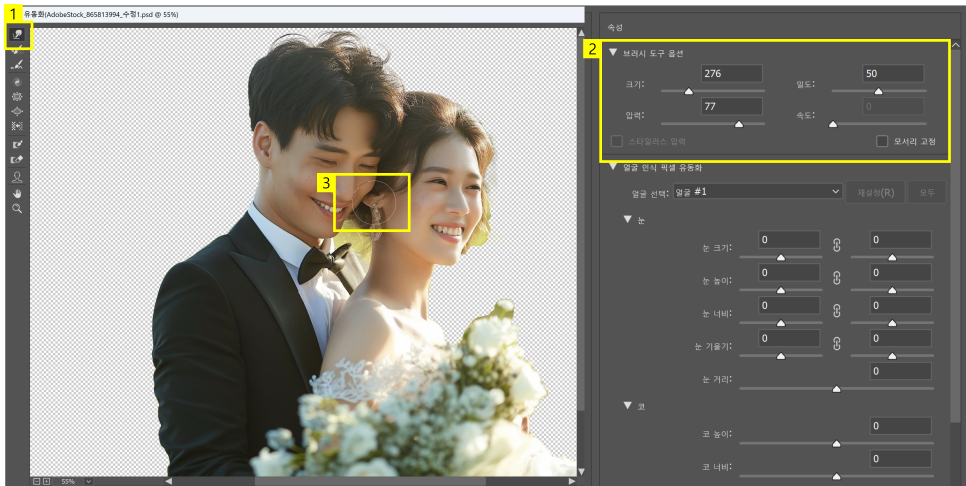
Task: Toggle the link icon for 눈 너비
Action: click(x=837, y=310)
